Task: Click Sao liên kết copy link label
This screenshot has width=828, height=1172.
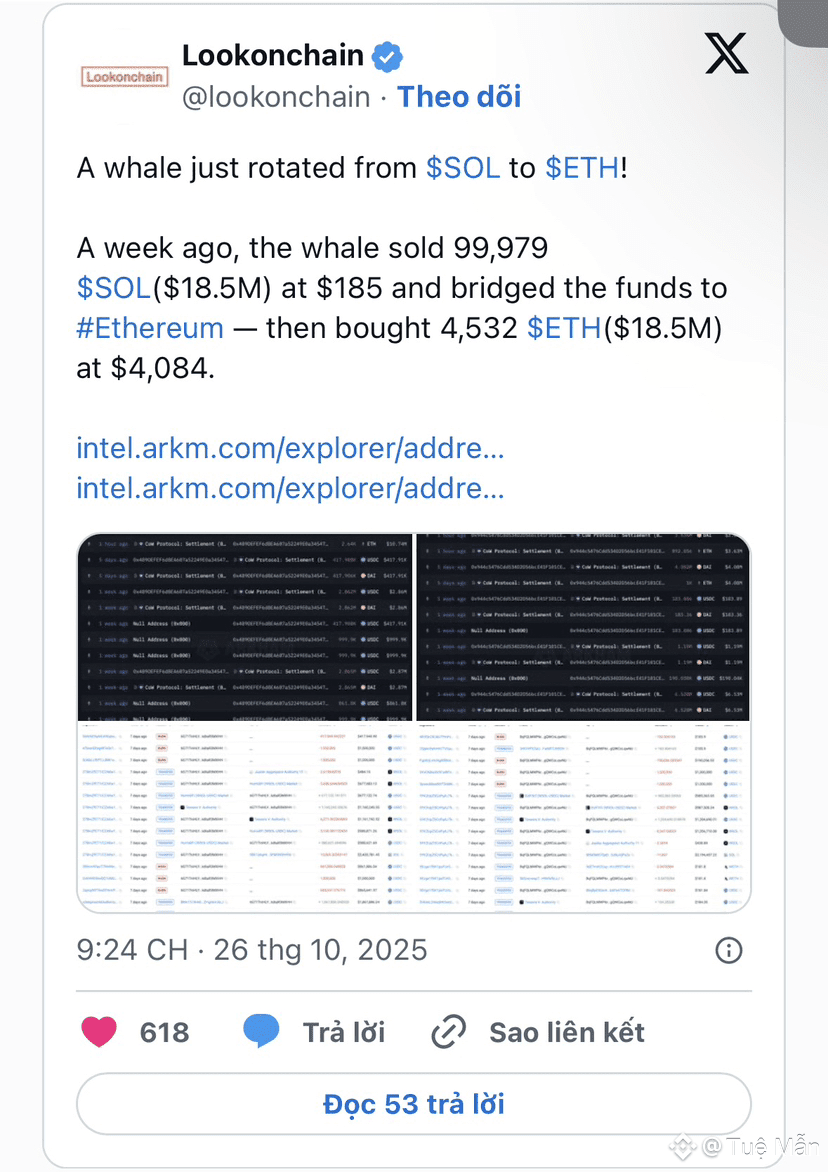Action: 566,1032
